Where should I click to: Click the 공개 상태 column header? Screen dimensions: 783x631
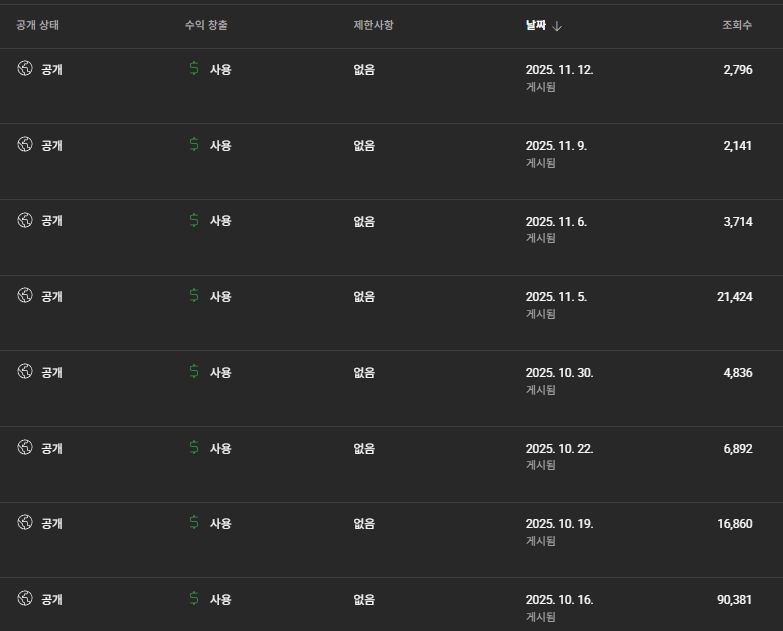38,25
